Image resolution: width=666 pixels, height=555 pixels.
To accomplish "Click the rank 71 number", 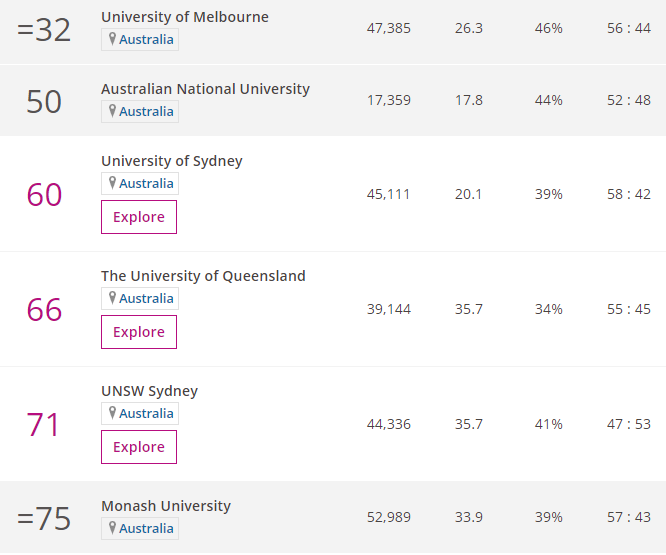I will point(44,425).
